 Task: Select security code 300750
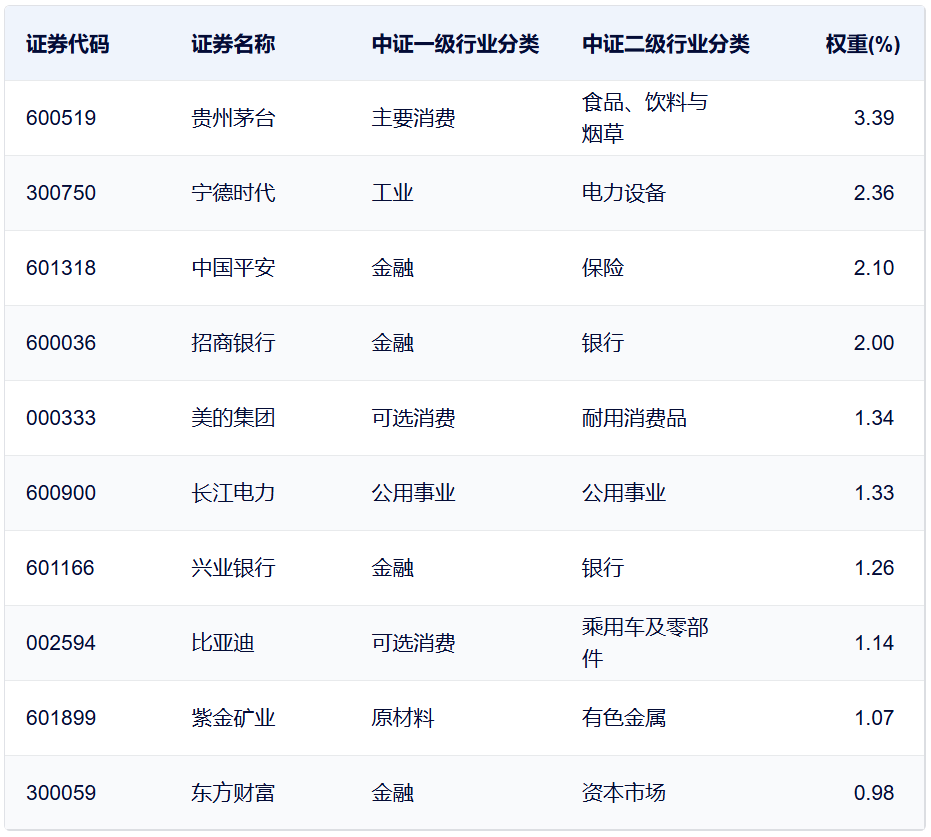coord(61,192)
